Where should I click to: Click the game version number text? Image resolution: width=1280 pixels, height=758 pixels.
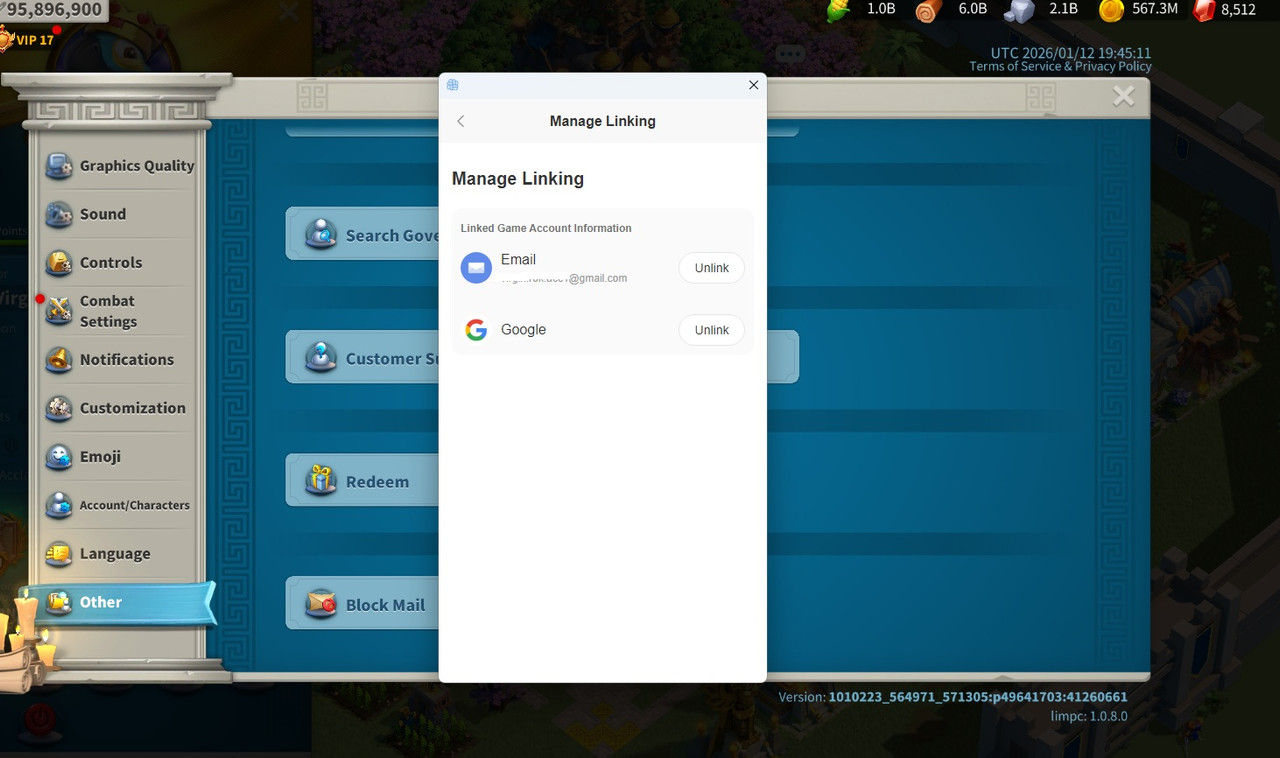coord(978,697)
